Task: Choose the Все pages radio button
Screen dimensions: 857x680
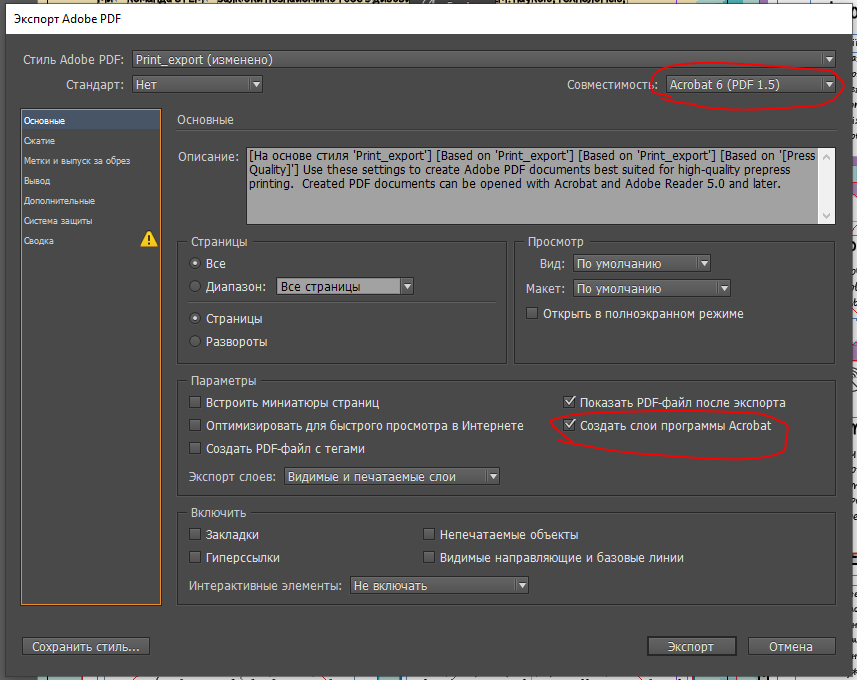Action: coord(195,263)
